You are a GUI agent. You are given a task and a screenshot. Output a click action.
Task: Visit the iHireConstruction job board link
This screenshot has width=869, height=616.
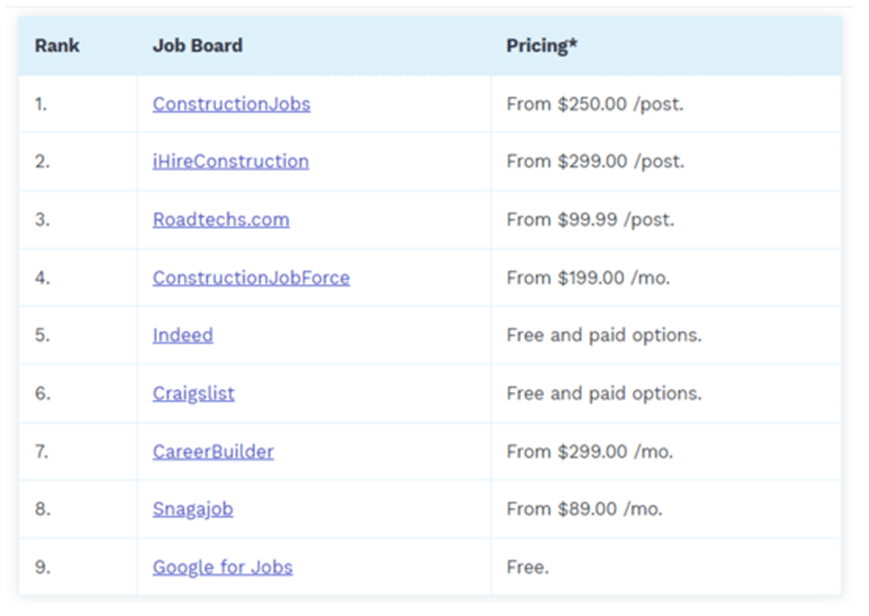pyautogui.click(x=231, y=161)
